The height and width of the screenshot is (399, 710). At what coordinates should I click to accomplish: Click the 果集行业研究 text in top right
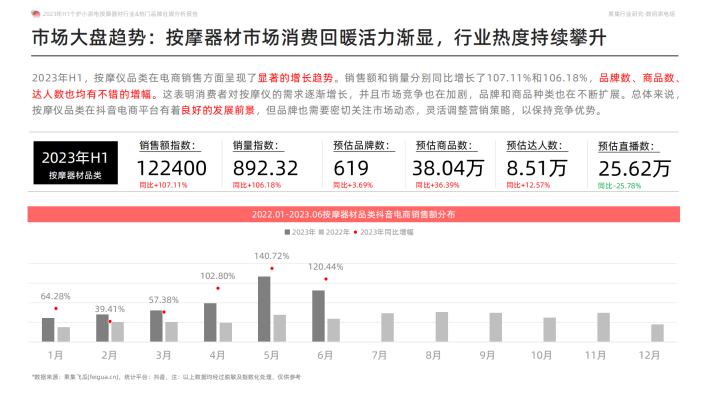[x=626, y=14]
